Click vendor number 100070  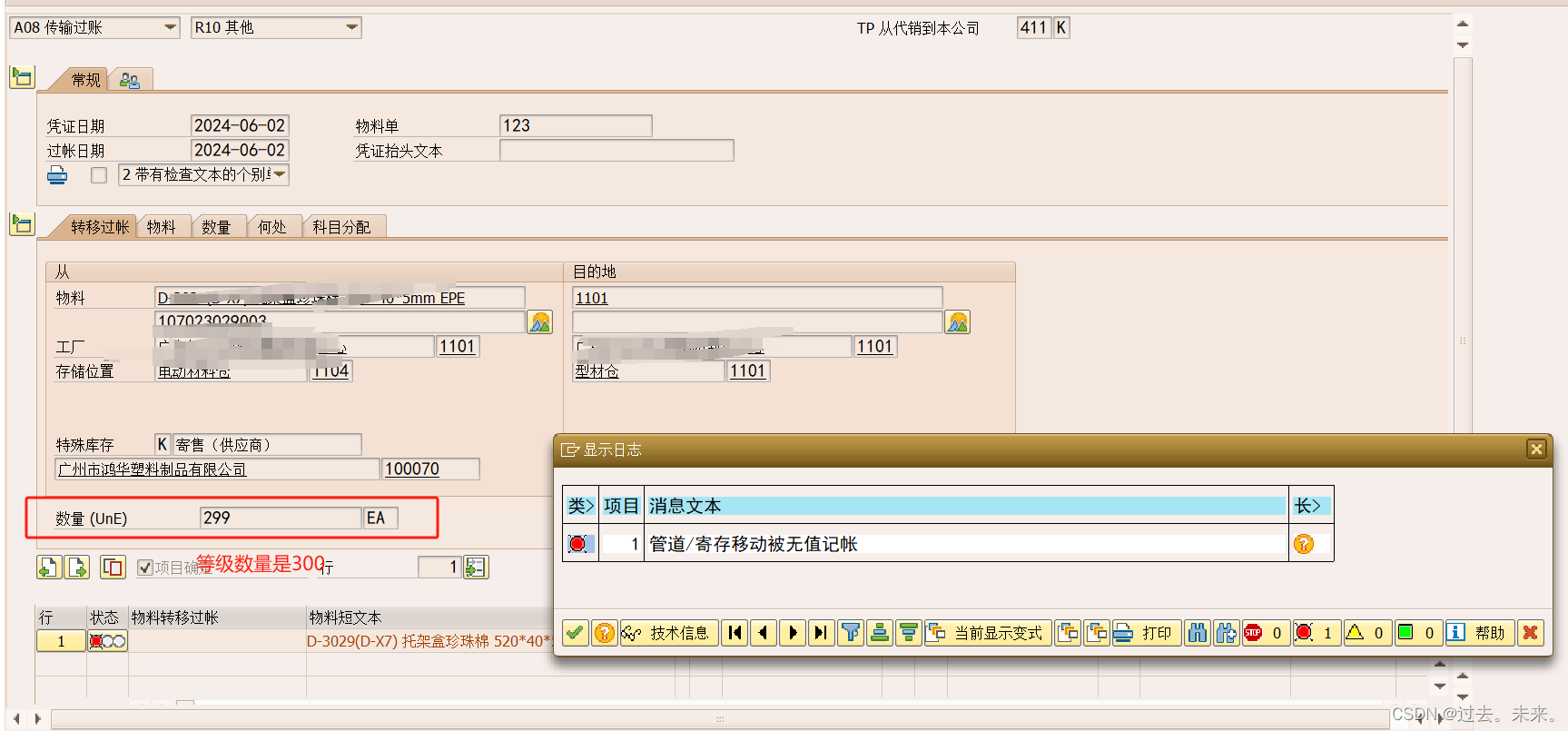(430, 469)
